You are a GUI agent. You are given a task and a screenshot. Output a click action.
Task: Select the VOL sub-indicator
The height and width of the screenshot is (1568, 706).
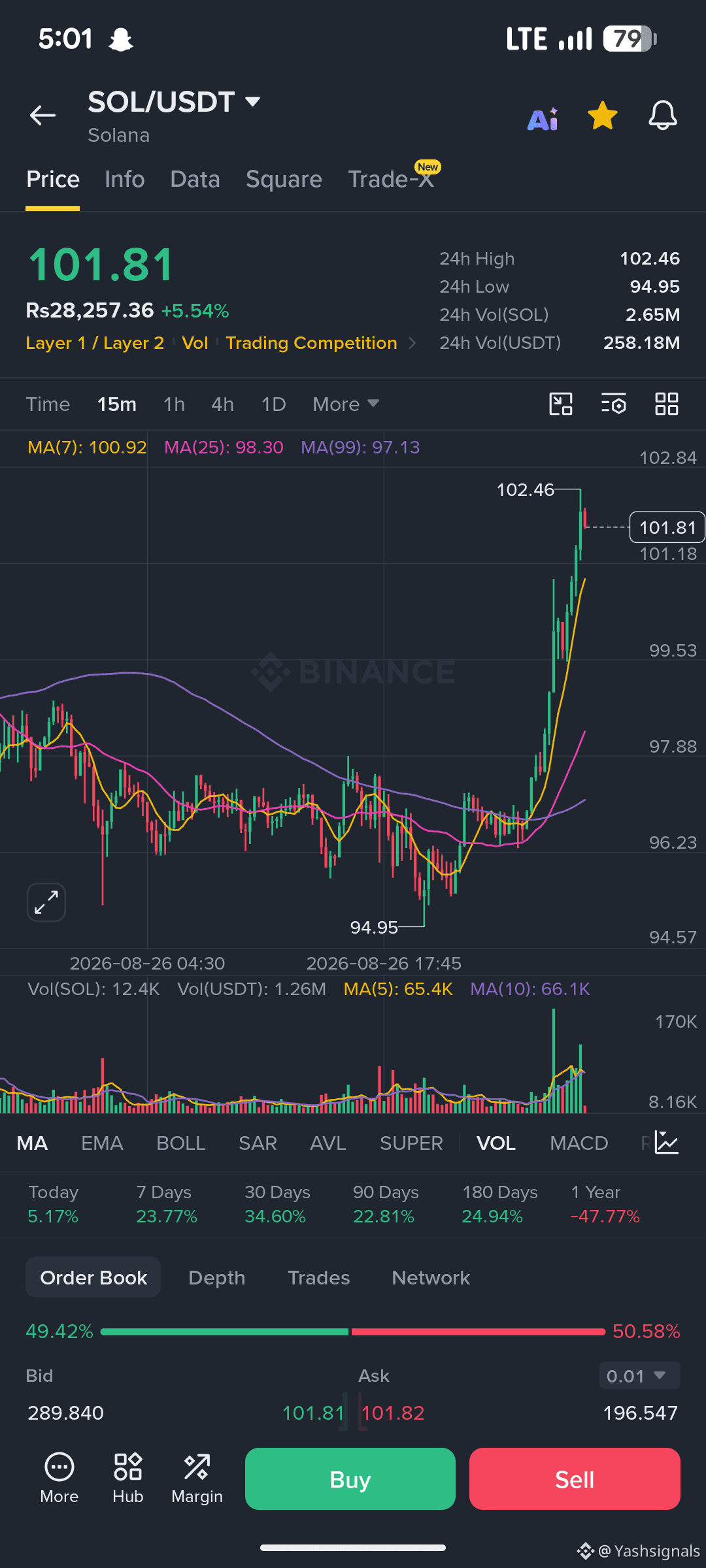(496, 1143)
